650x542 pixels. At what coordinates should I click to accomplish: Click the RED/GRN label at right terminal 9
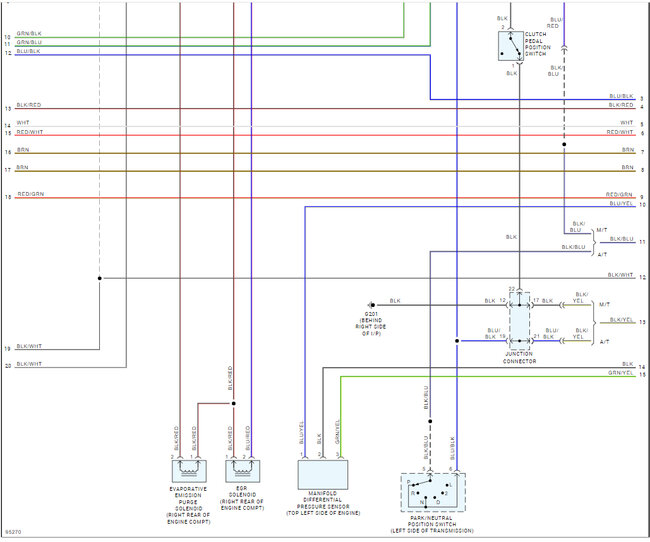(619, 194)
